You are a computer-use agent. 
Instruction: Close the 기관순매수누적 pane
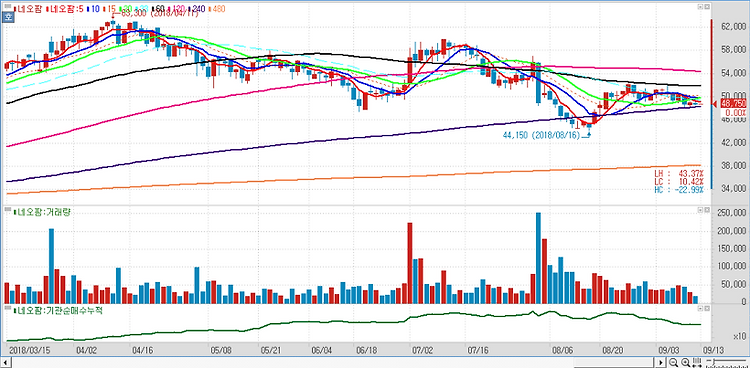(x=707, y=309)
